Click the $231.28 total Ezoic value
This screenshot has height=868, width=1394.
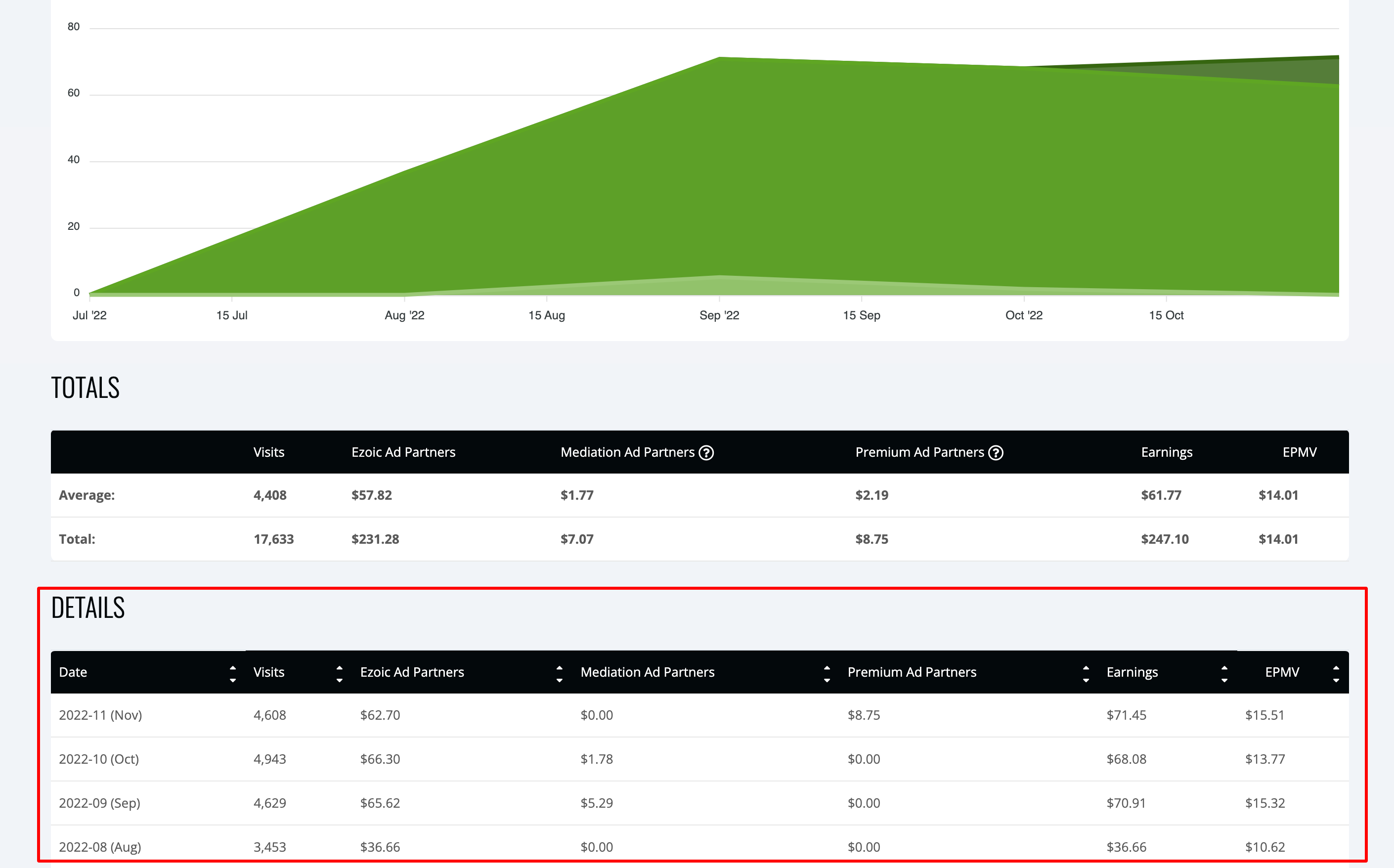(375, 540)
